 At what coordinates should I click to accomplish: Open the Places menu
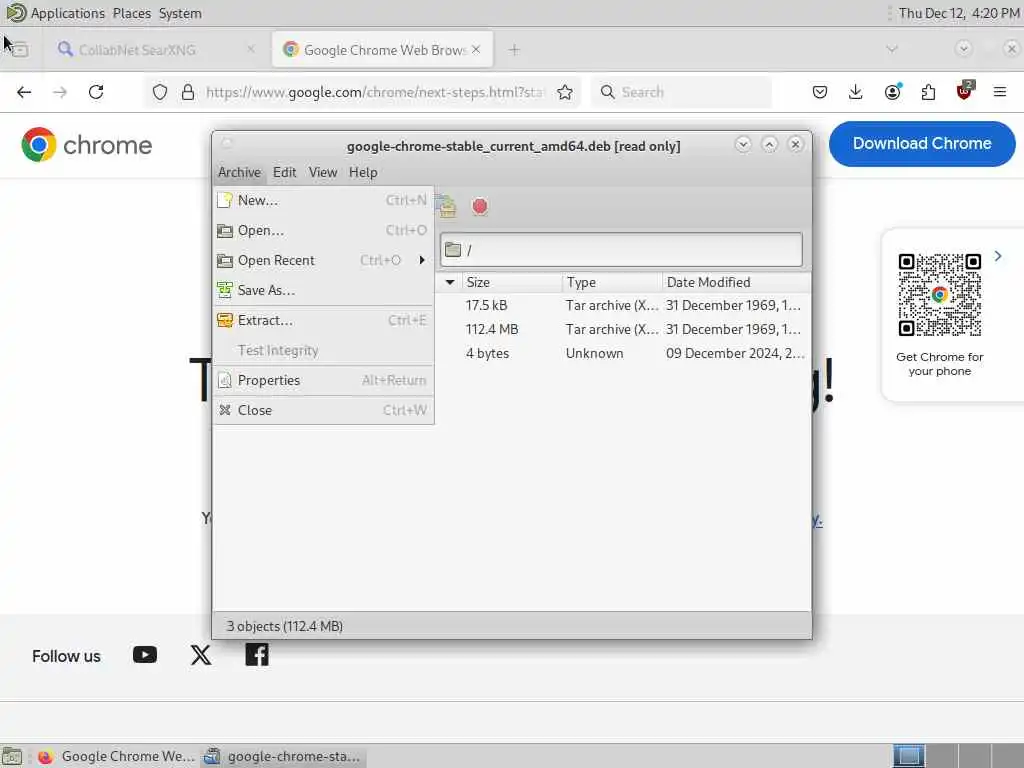tap(131, 13)
